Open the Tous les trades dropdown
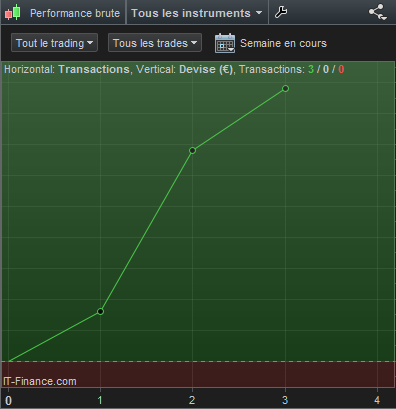396x409 pixels. (155, 43)
